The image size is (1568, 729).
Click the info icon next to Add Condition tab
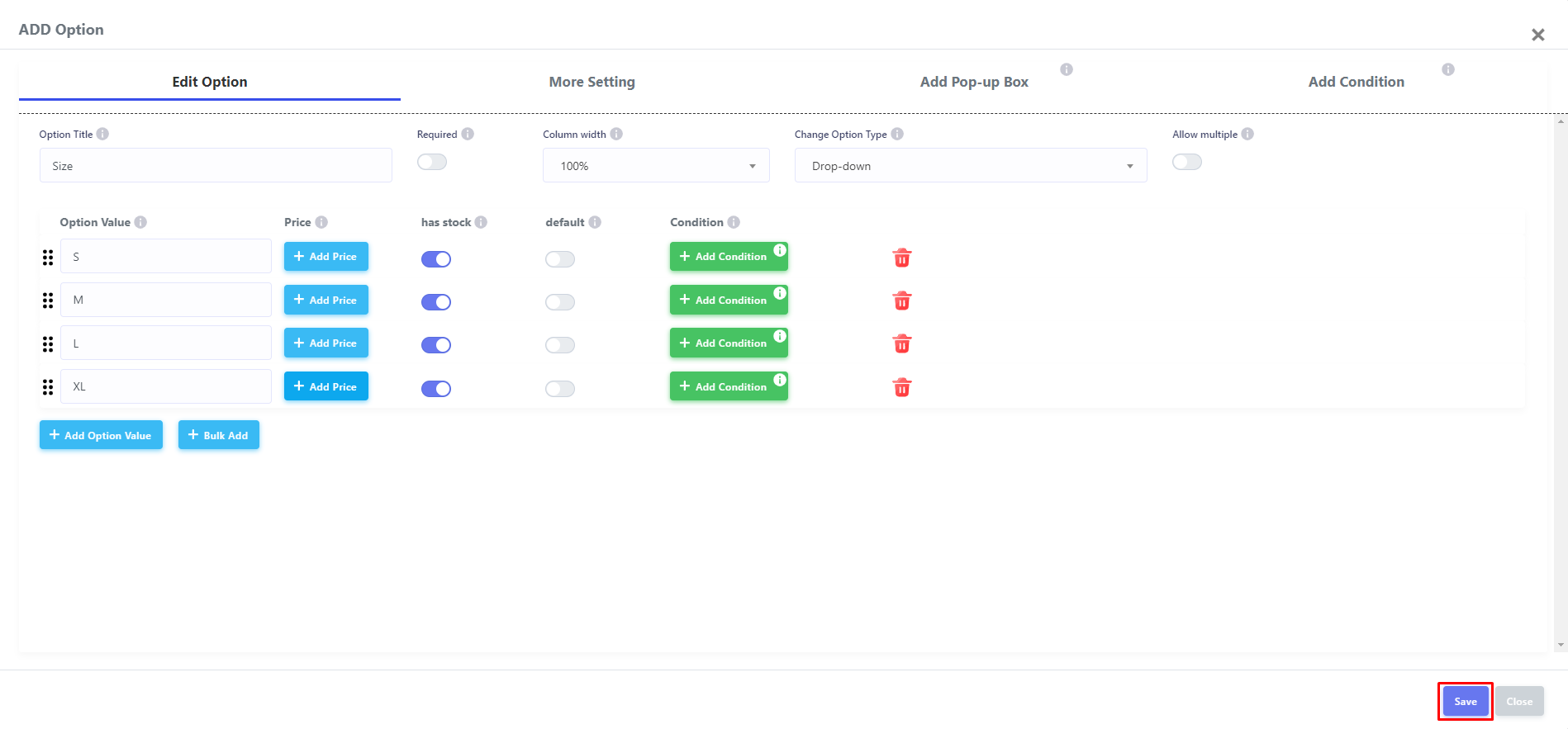point(1448,69)
